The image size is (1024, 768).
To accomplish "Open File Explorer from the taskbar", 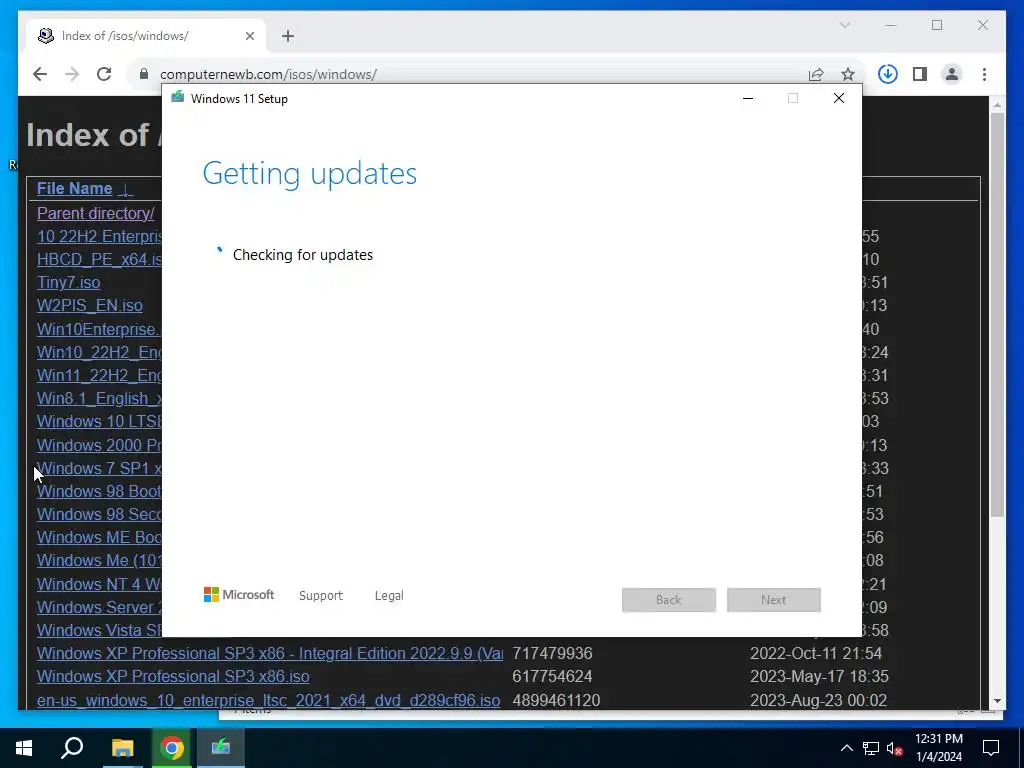I will (122, 748).
